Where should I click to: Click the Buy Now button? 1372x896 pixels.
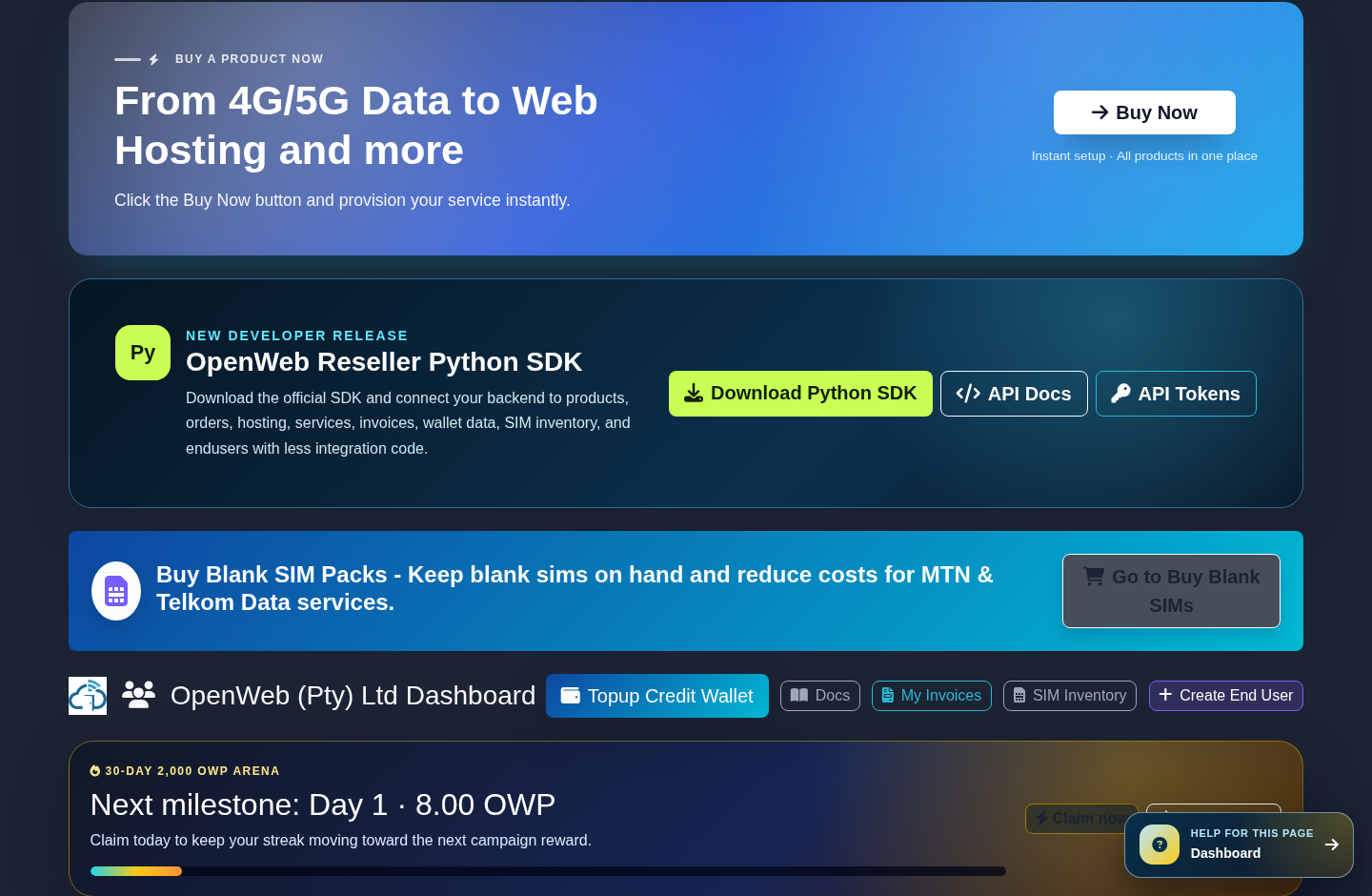[x=1144, y=112]
